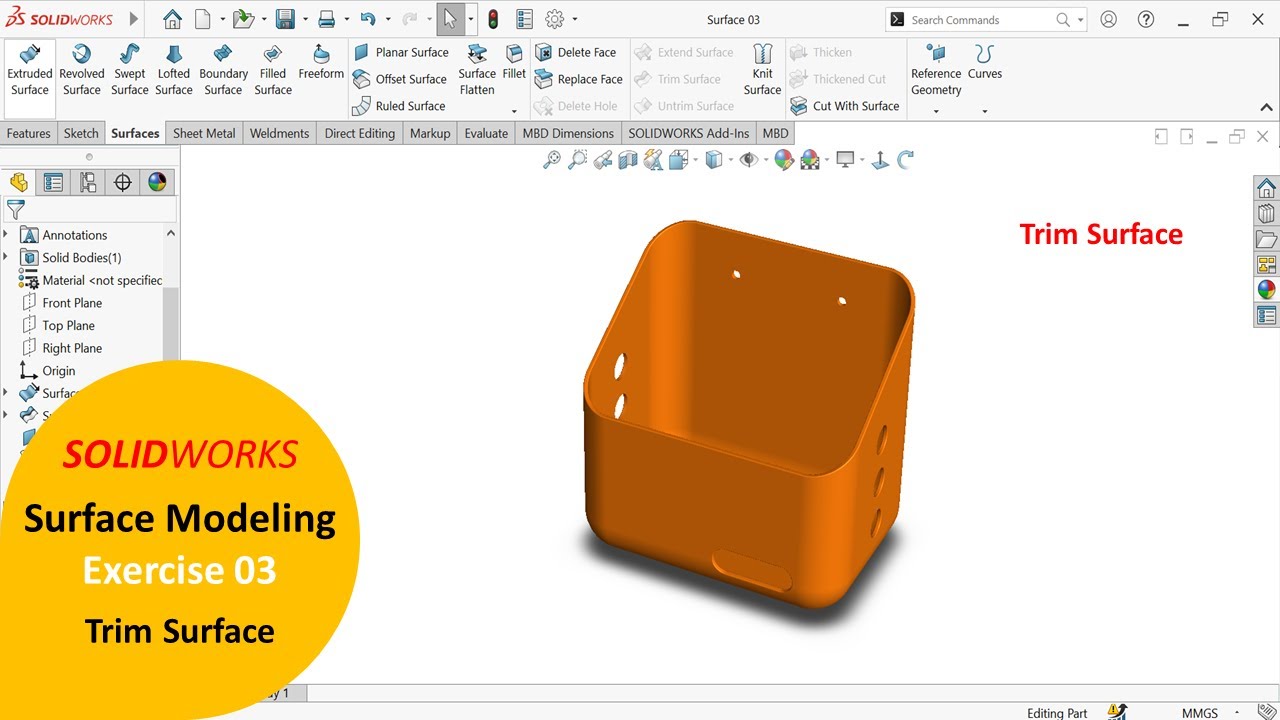This screenshot has width=1280, height=720.
Task: Expand the Solid Bodies(1) node
Action: 6,258
